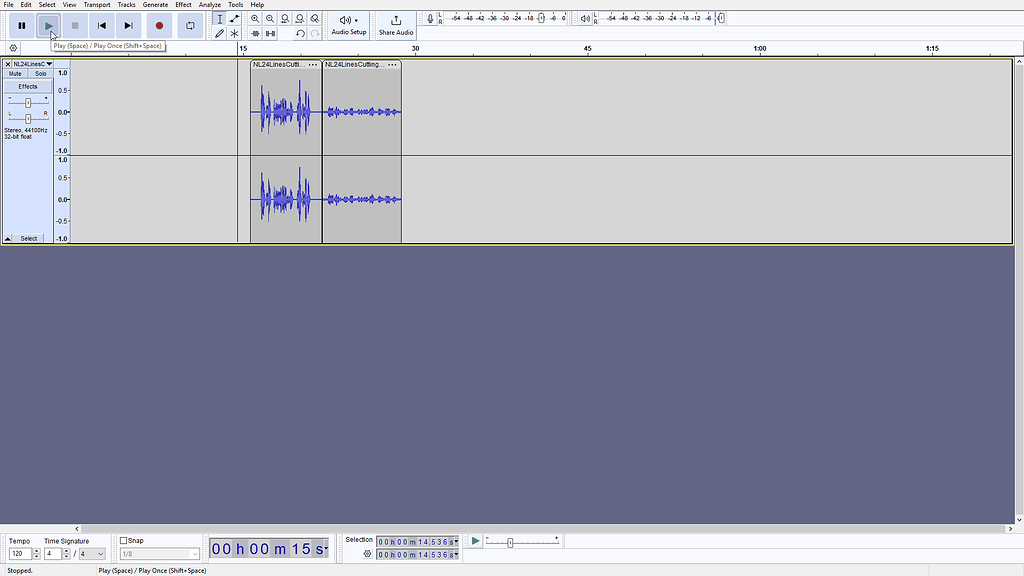Screen dimensions: 1024x576
Task: Fit selection to width zoom icon
Action: pyautogui.click(x=285, y=19)
